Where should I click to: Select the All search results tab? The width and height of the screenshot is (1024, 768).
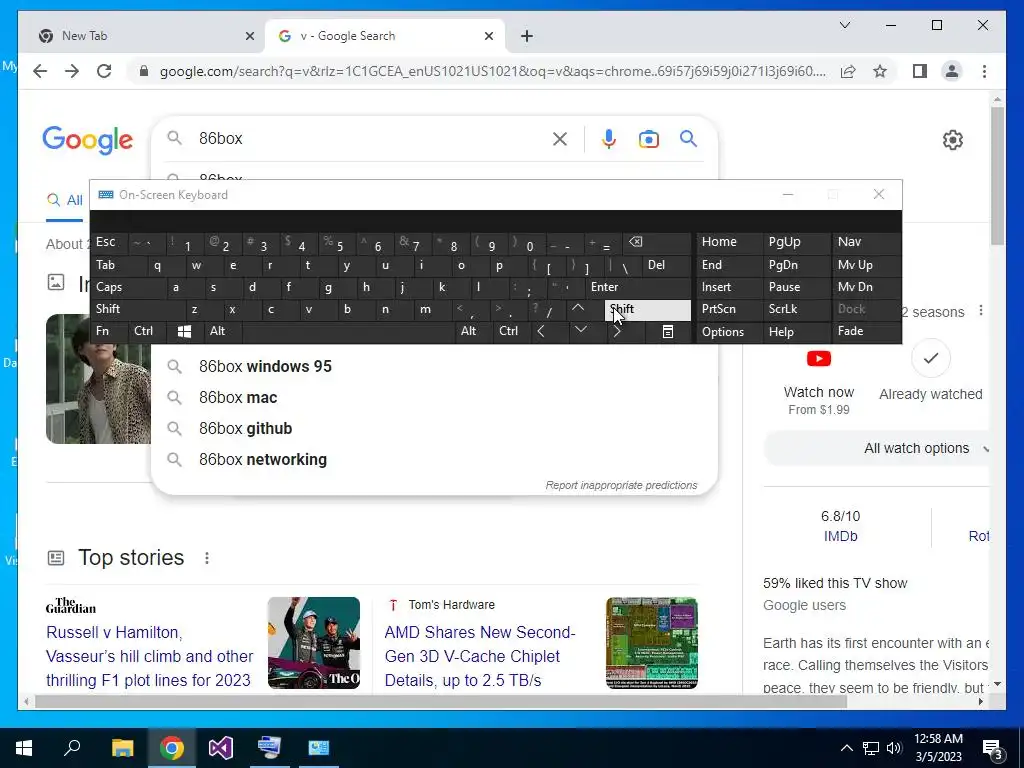click(65, 200)
